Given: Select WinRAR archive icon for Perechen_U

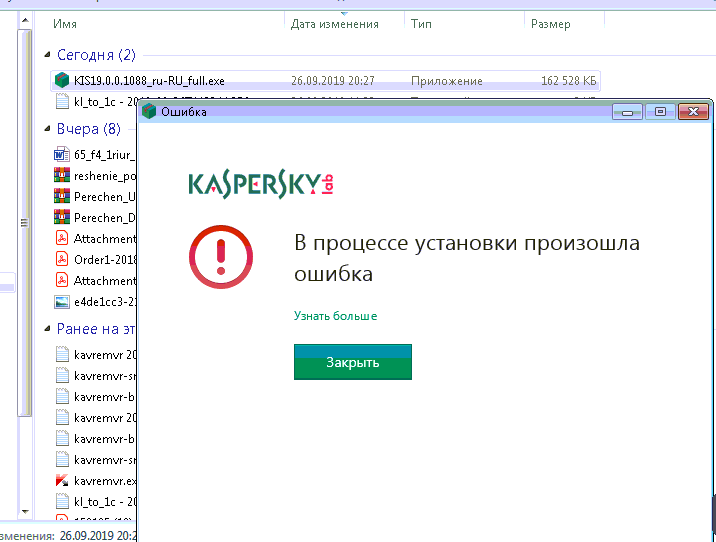Looking at the screenshot, I should tap(62, 196).
